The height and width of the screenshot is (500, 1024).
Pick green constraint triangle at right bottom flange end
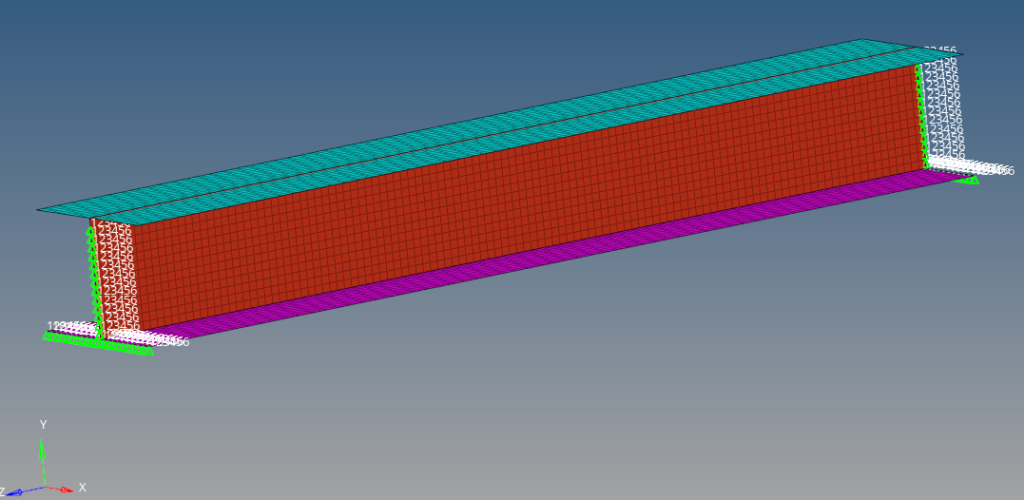pos(967,179)
